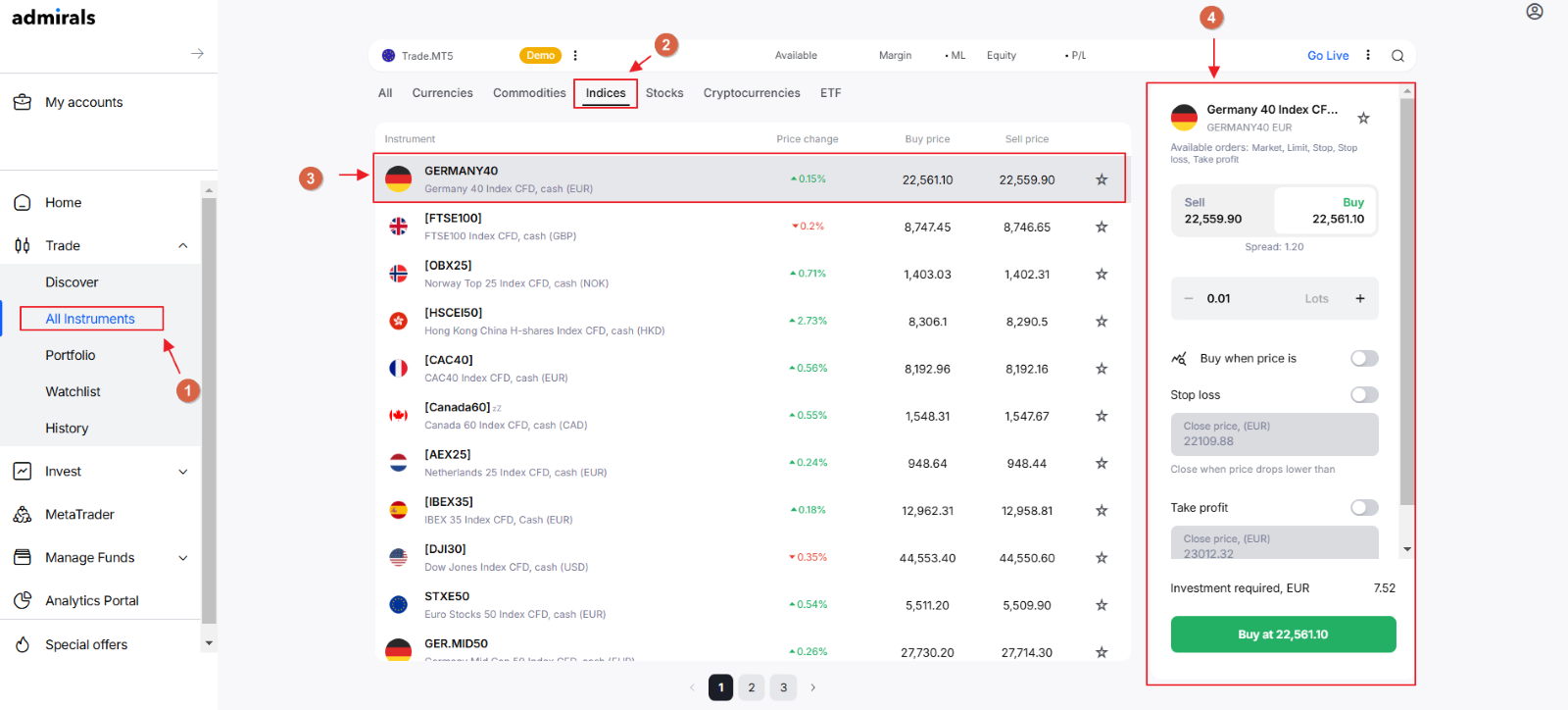Increase lots with plus button
Screen dimensions: 1568x710
[1360, 298]
